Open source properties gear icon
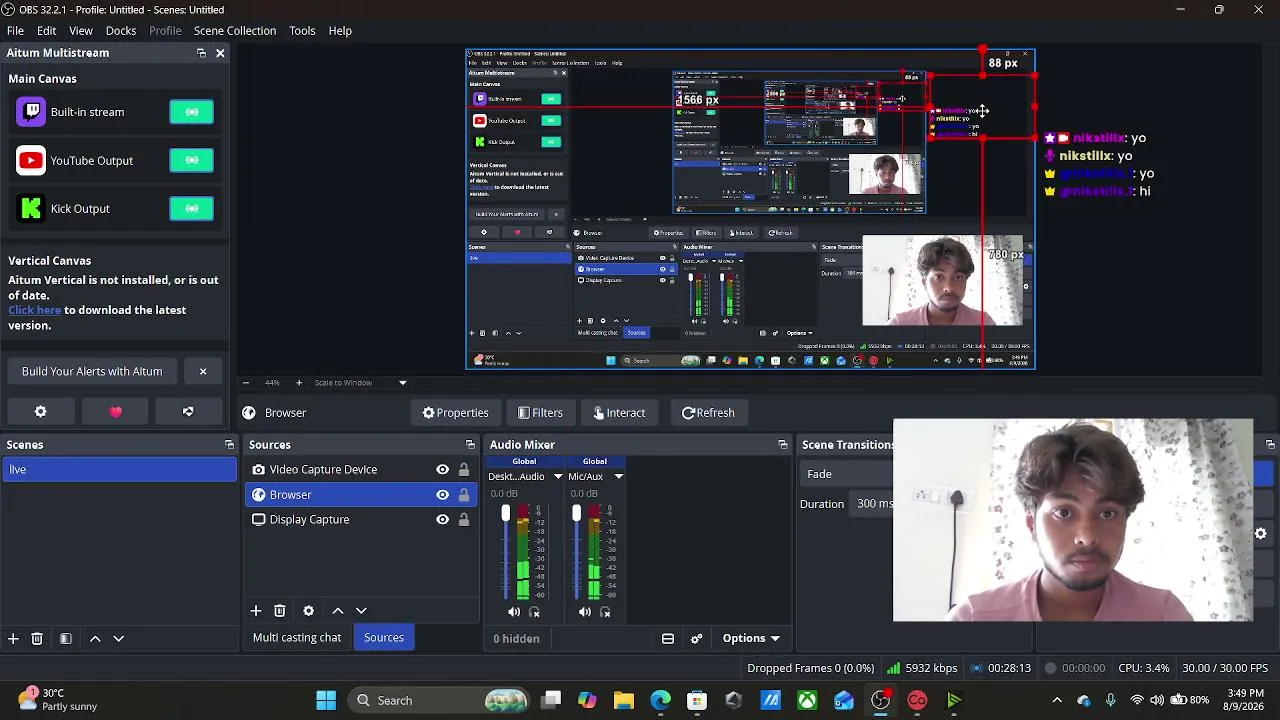Image resolution: width=1280 pixels, height=720 pixels. coord(308,610)
